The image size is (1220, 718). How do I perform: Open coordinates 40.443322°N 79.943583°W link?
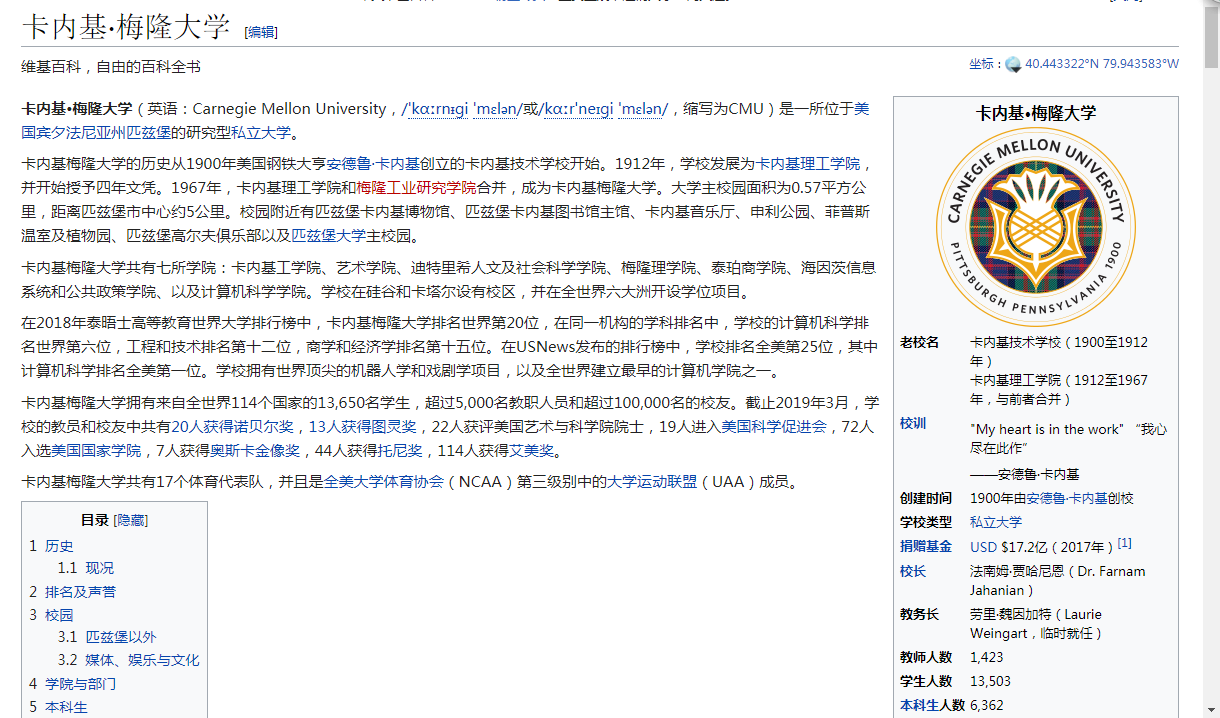1102,64
